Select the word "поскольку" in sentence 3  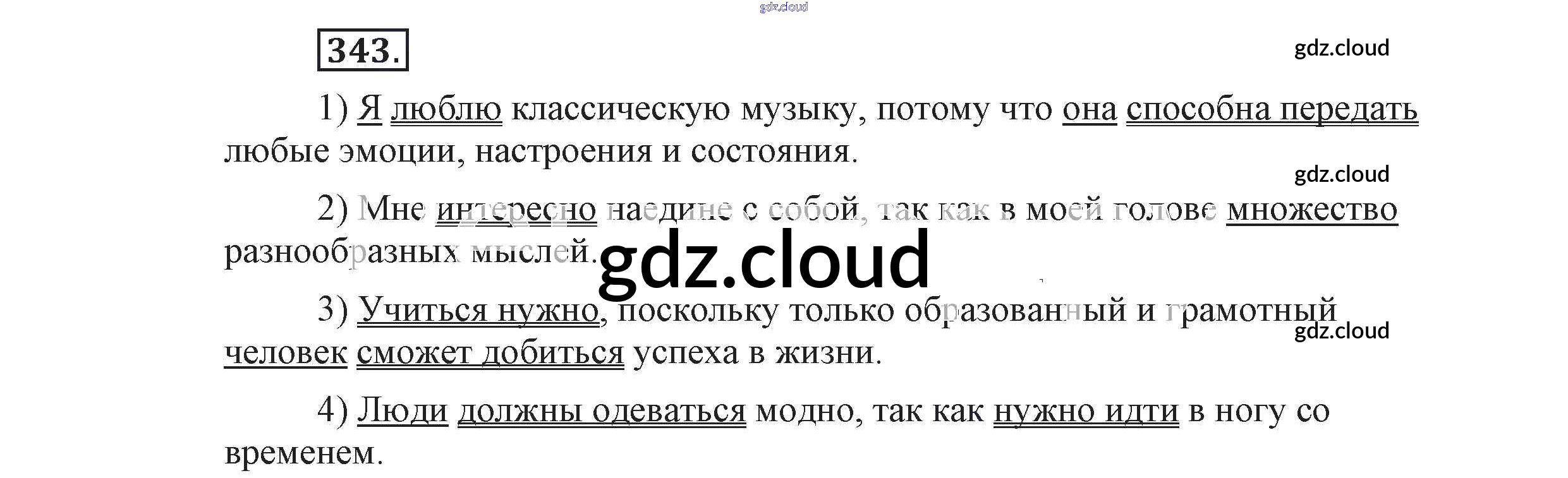[698, 310]
